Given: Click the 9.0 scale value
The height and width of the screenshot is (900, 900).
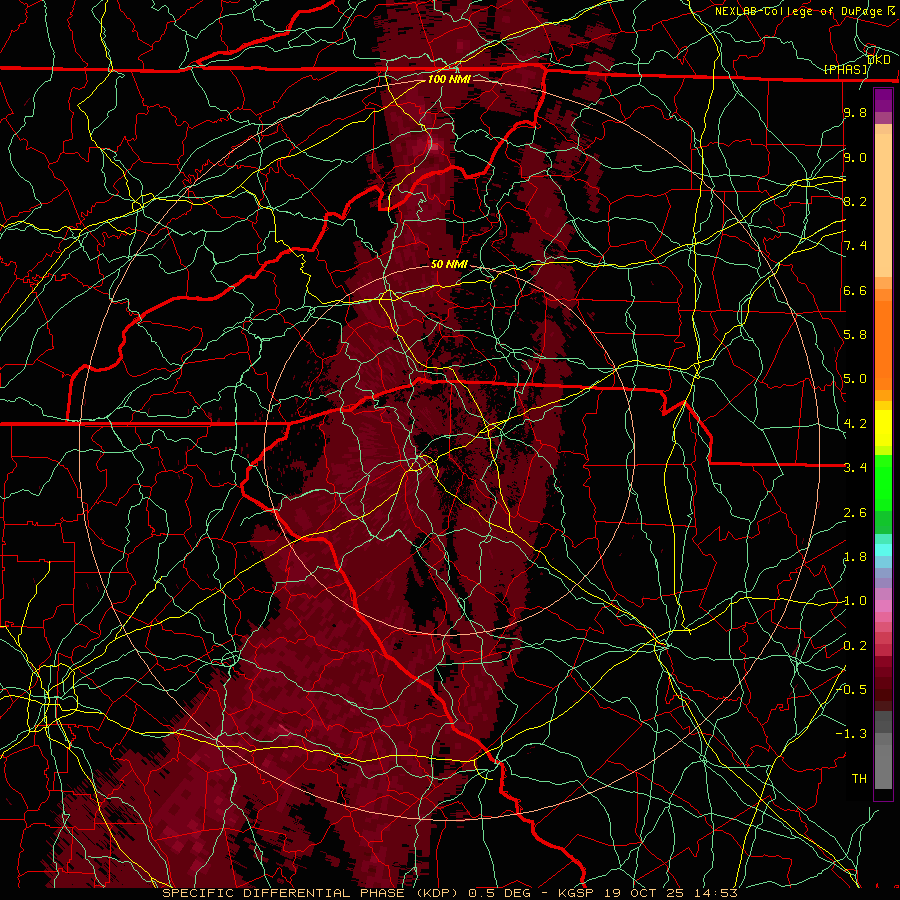Looking at the screenshot, I should coord(855,157).
